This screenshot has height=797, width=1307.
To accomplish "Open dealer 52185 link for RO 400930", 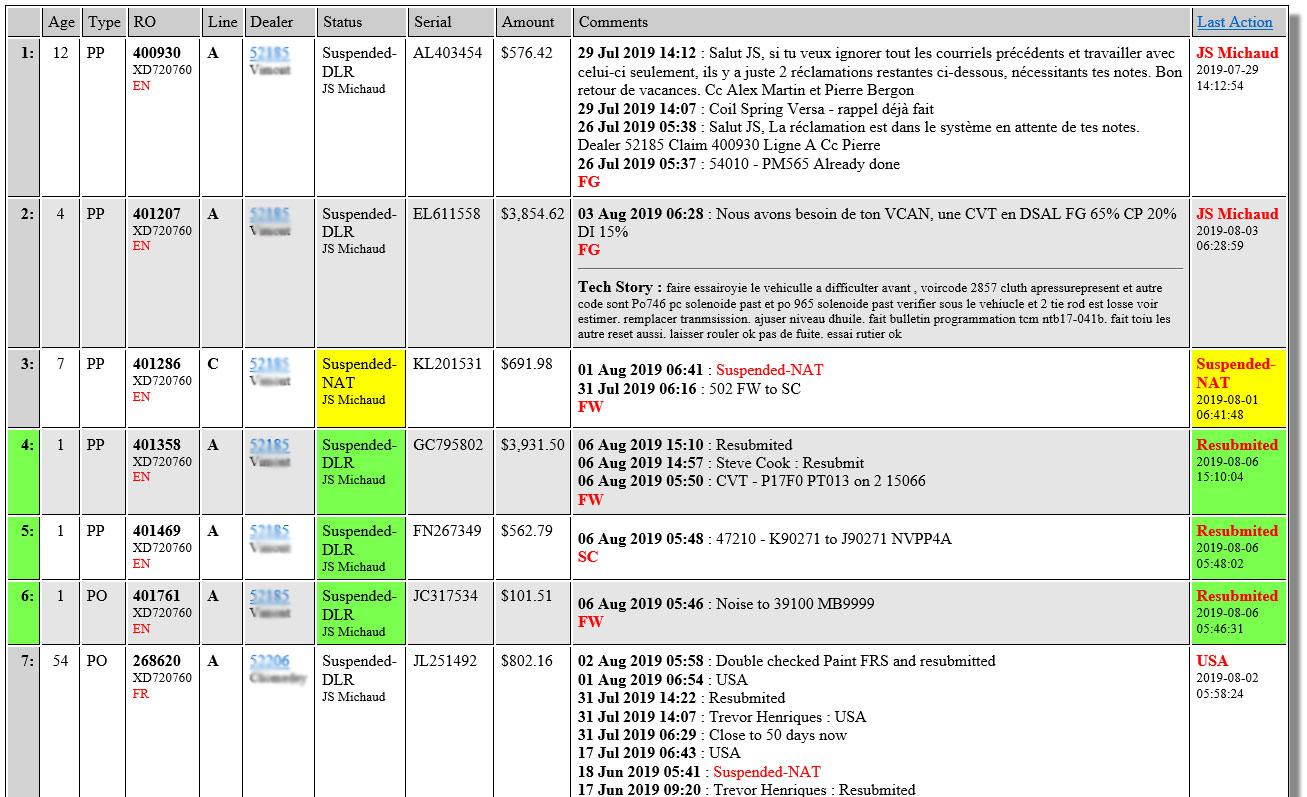I will click(269, 53).
